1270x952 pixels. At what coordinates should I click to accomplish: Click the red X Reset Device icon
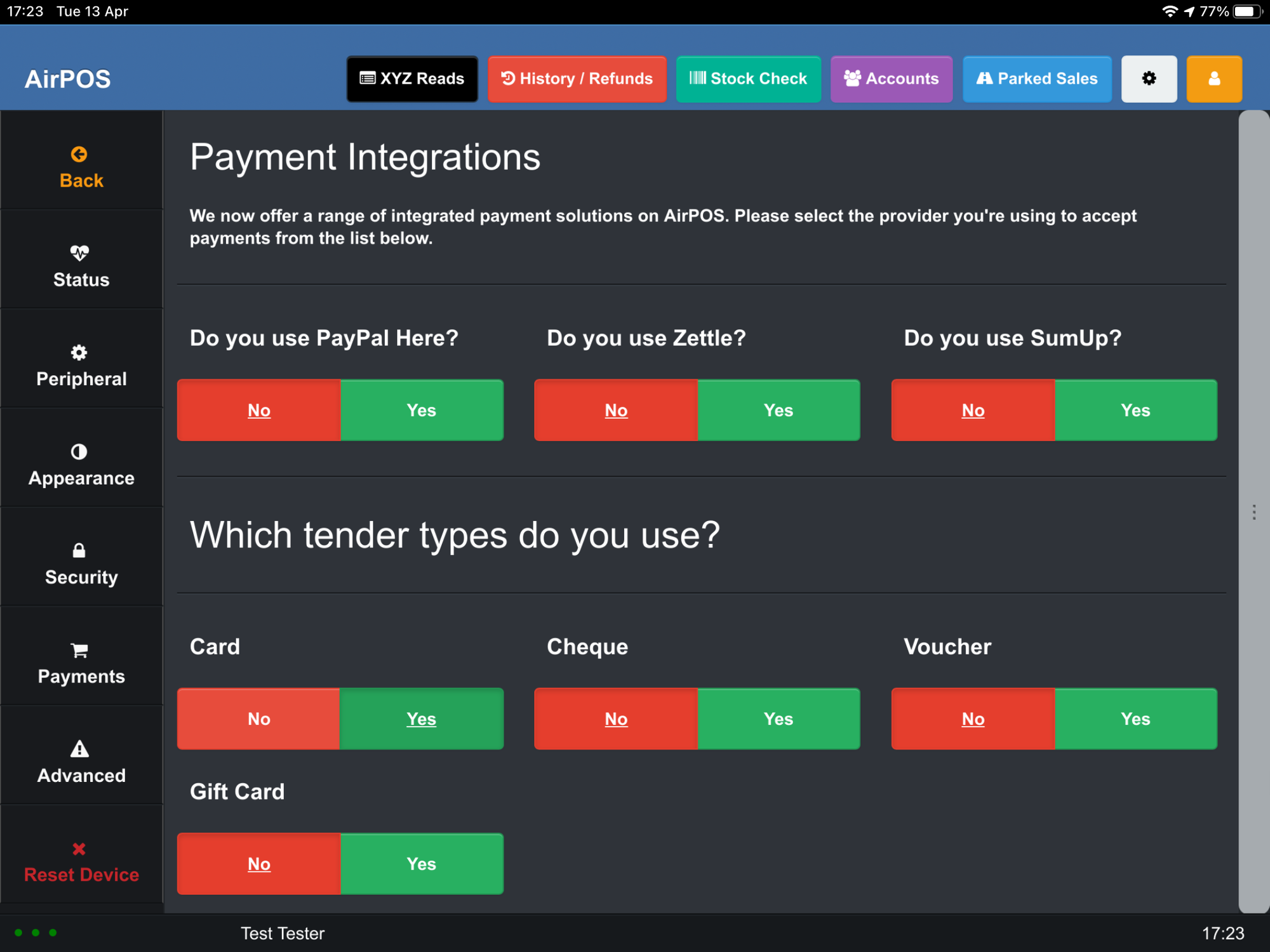pyautogui.click(x=79, y=849)
